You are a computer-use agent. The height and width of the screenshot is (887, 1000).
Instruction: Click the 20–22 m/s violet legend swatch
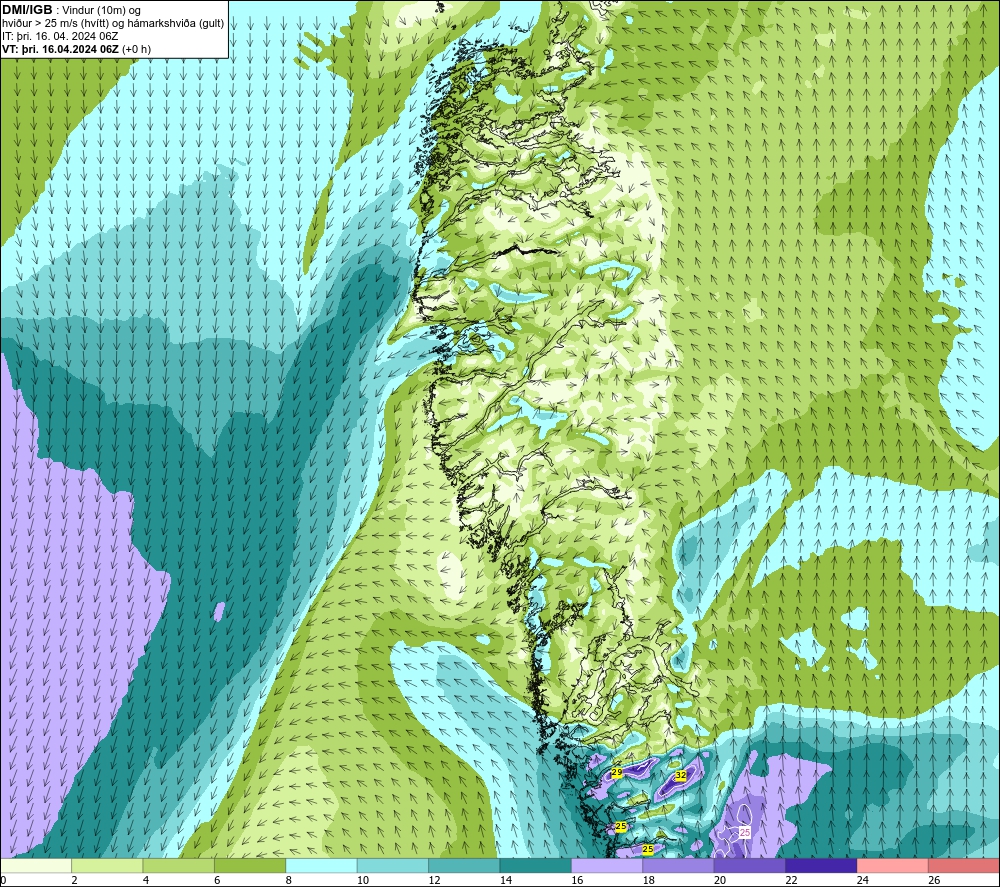click(x=750, y=866)
